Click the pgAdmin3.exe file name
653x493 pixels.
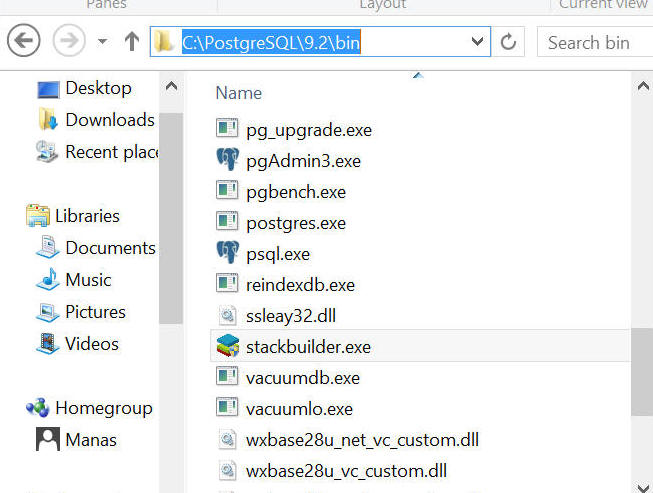(303, 162)
